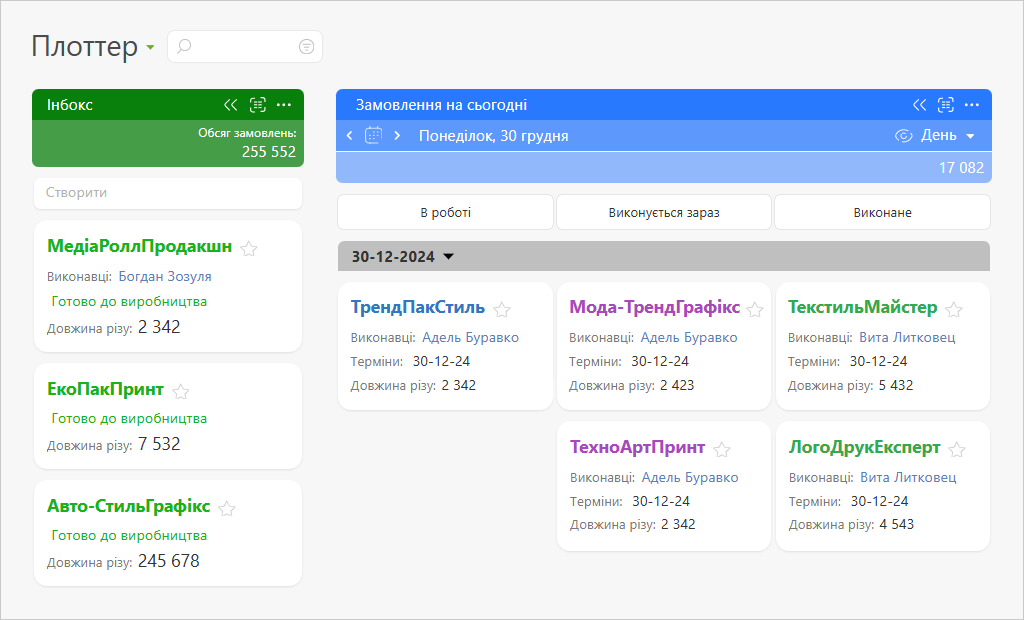Open the МедіаРоллПродакшн card title
Image resolution: width=1024 pixels, height=620 pixels.
pyautogui.click(x=139, y=246)
